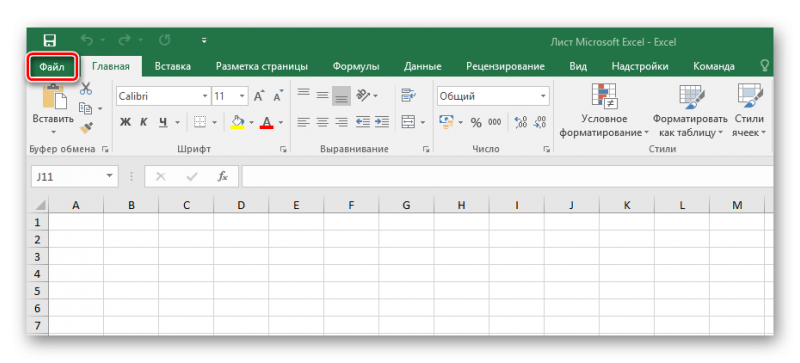Click the Increase Indent icon
This screenshot has height=363, width=800.
(x=382, y=122)
